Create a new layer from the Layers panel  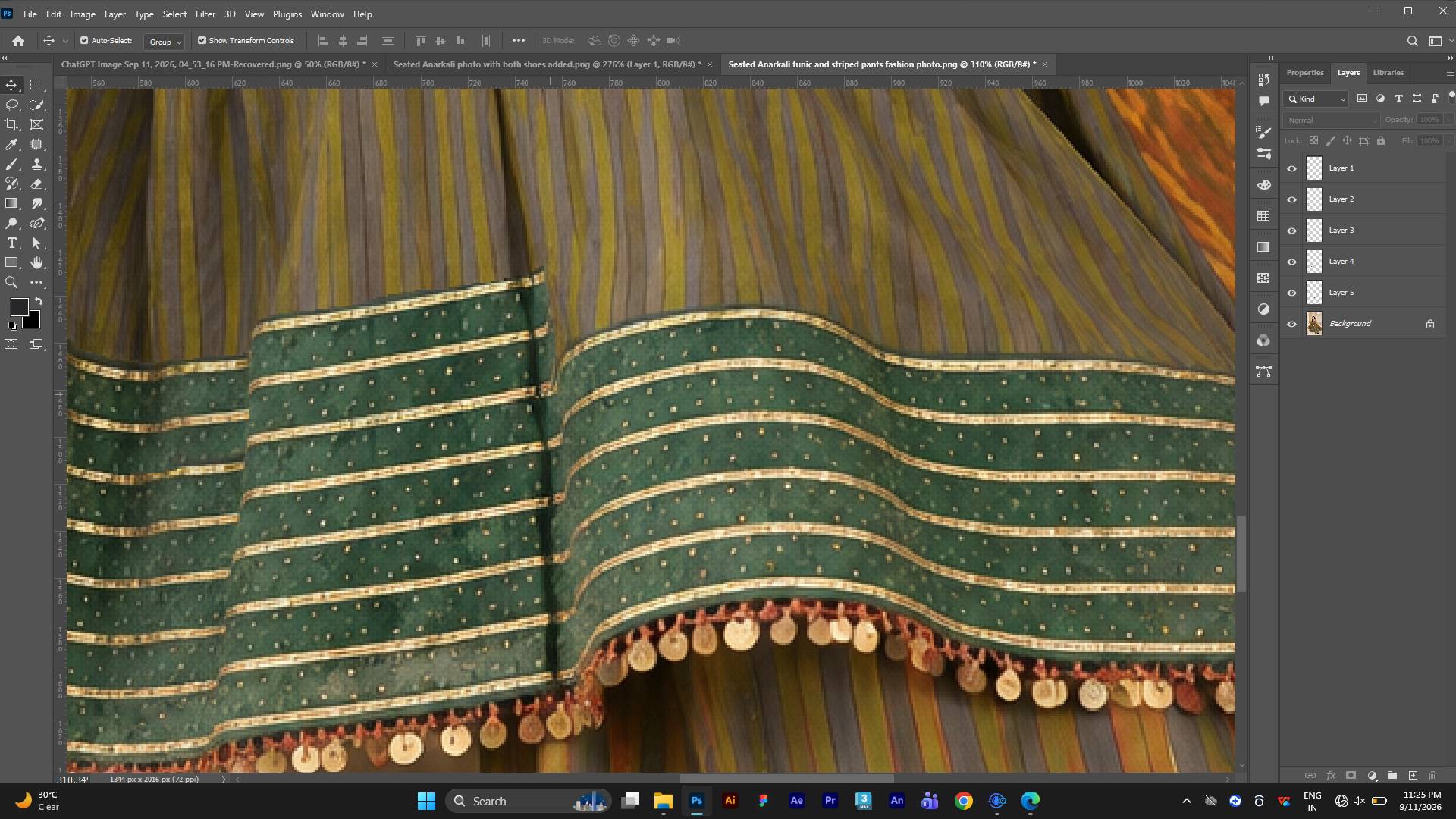coord(1413,776)
